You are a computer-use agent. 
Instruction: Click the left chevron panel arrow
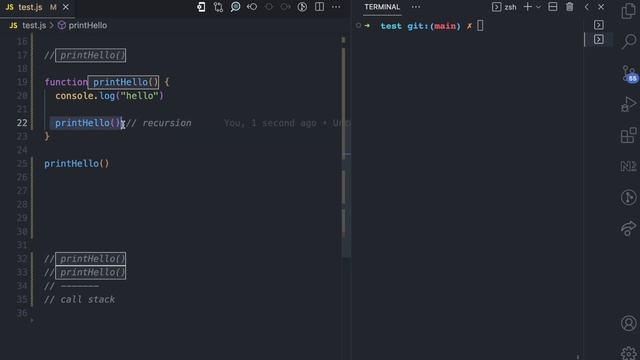(x=587, y=7)
